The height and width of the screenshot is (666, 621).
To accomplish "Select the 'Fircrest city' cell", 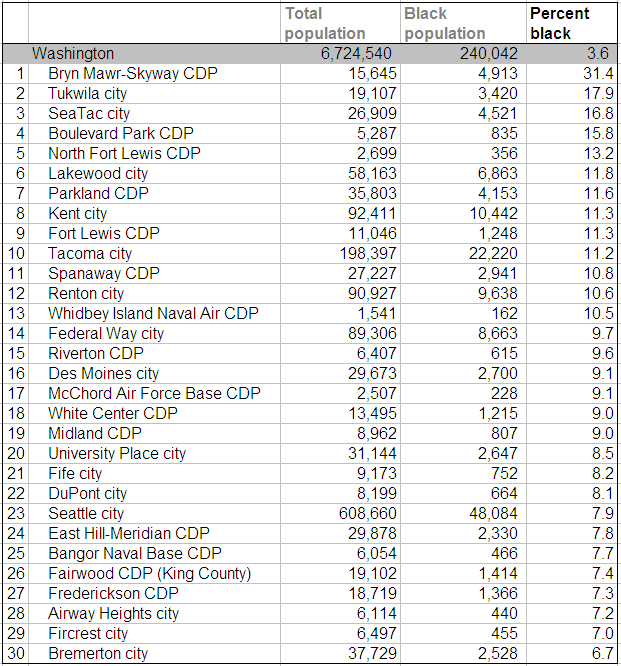I will (x=154, y=633).
